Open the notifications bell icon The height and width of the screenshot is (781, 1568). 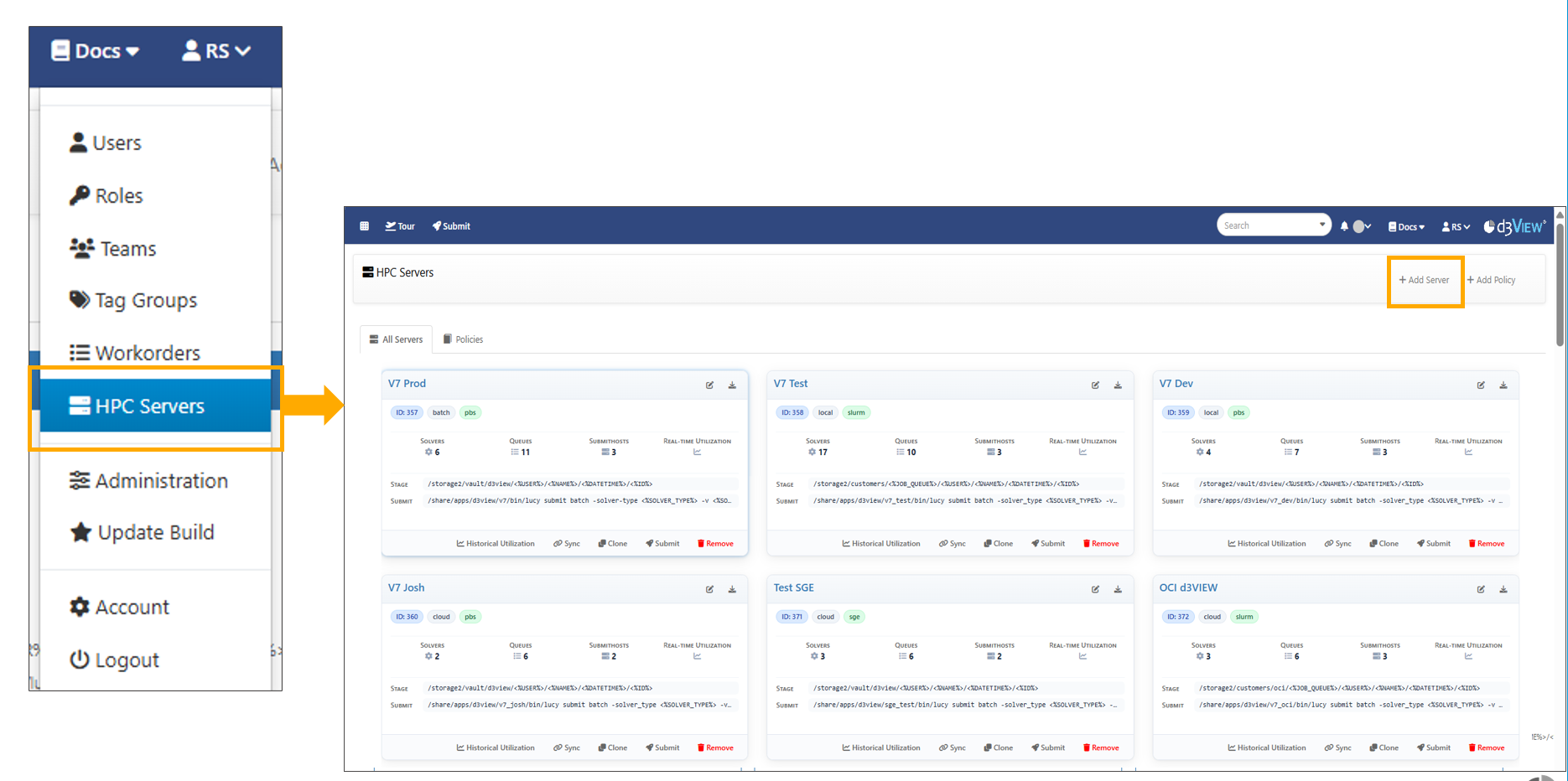pos(1344,226)
